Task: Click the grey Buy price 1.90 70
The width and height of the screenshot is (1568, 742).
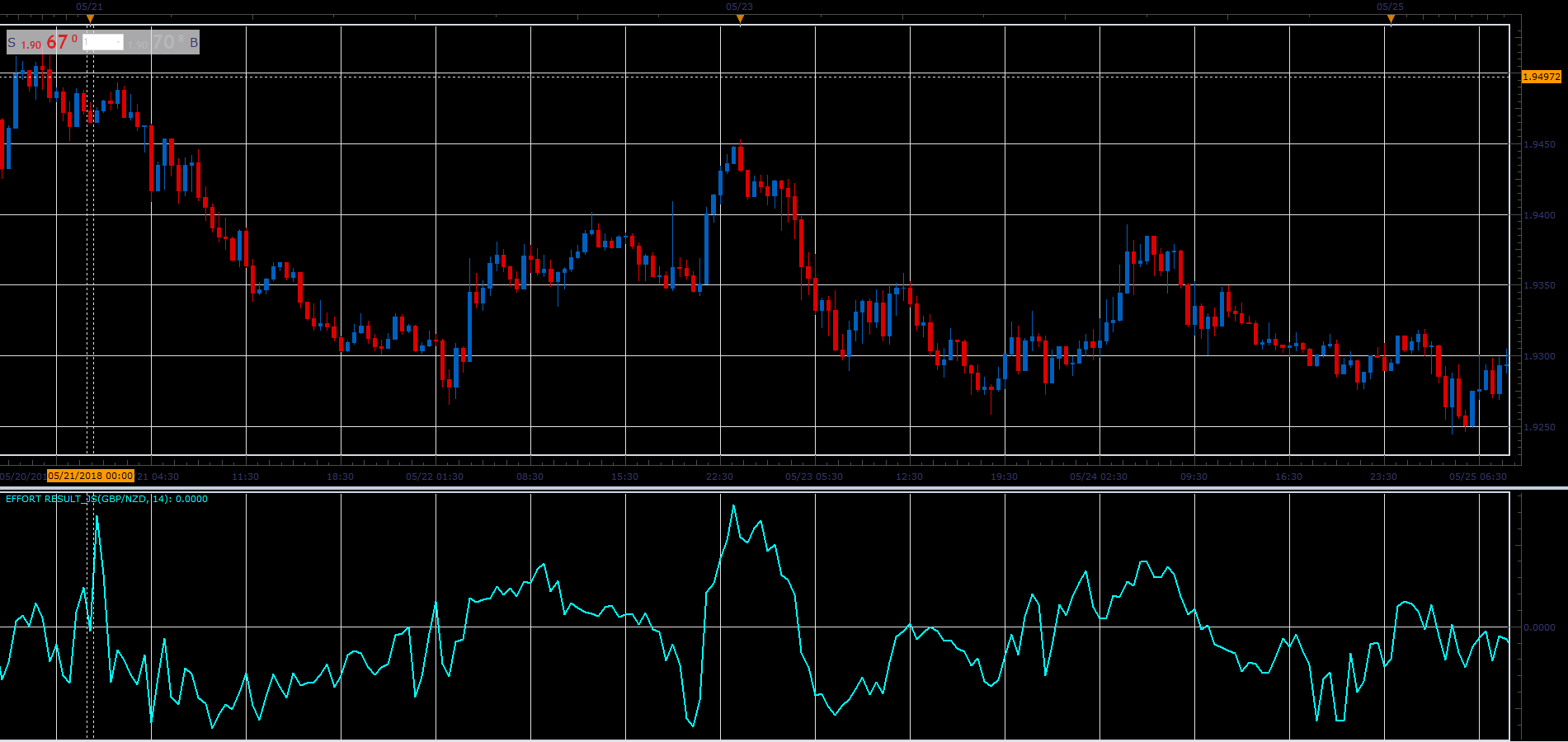Action: coord(156,43)
